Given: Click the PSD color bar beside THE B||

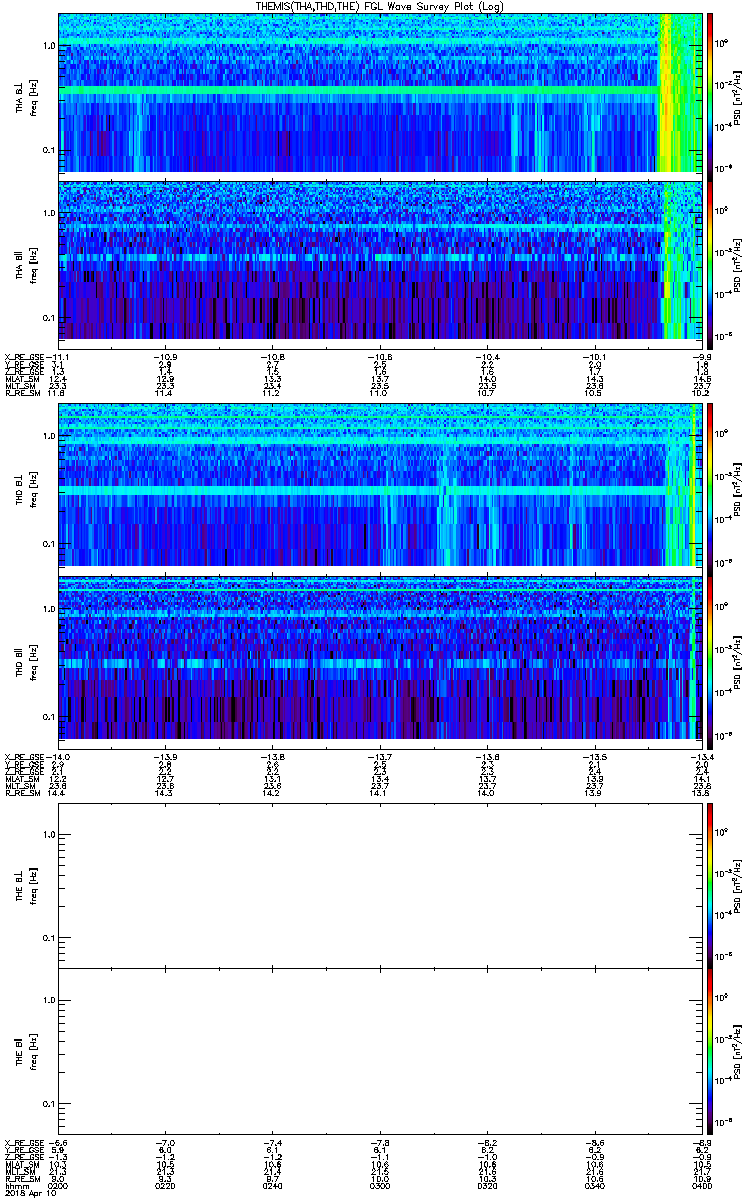Looking at the screenshot, I should tap(710, 1050).
